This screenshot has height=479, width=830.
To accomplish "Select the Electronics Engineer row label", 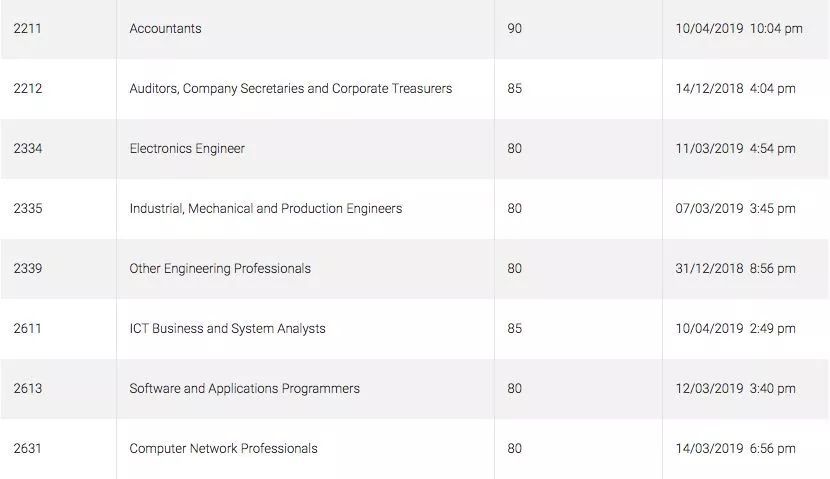I will (187, 149).
